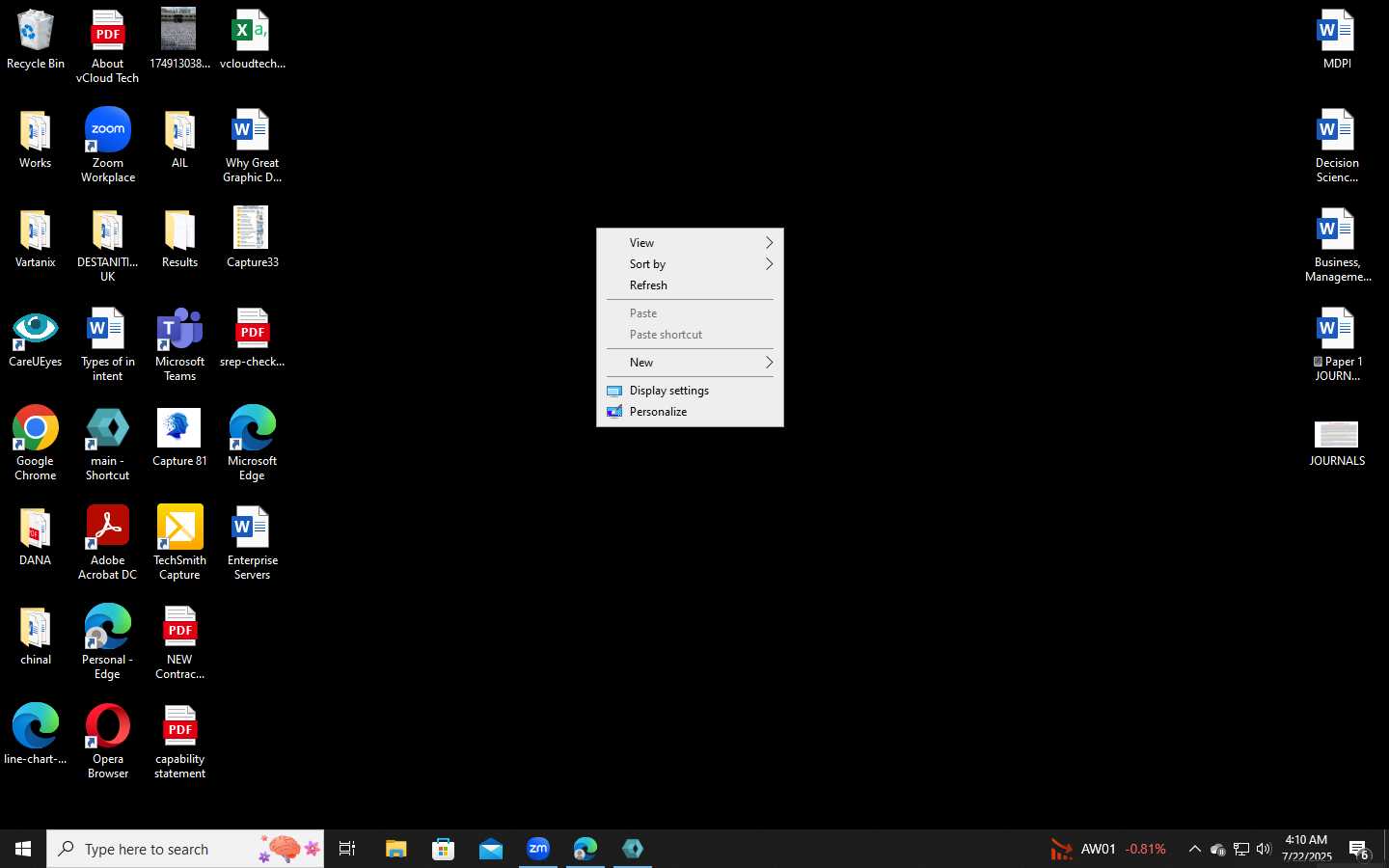This screenshot has height=868, width=1389.
Task: Select the Microsoft Teams shortcut icon
Action: [x=180, y=345]
